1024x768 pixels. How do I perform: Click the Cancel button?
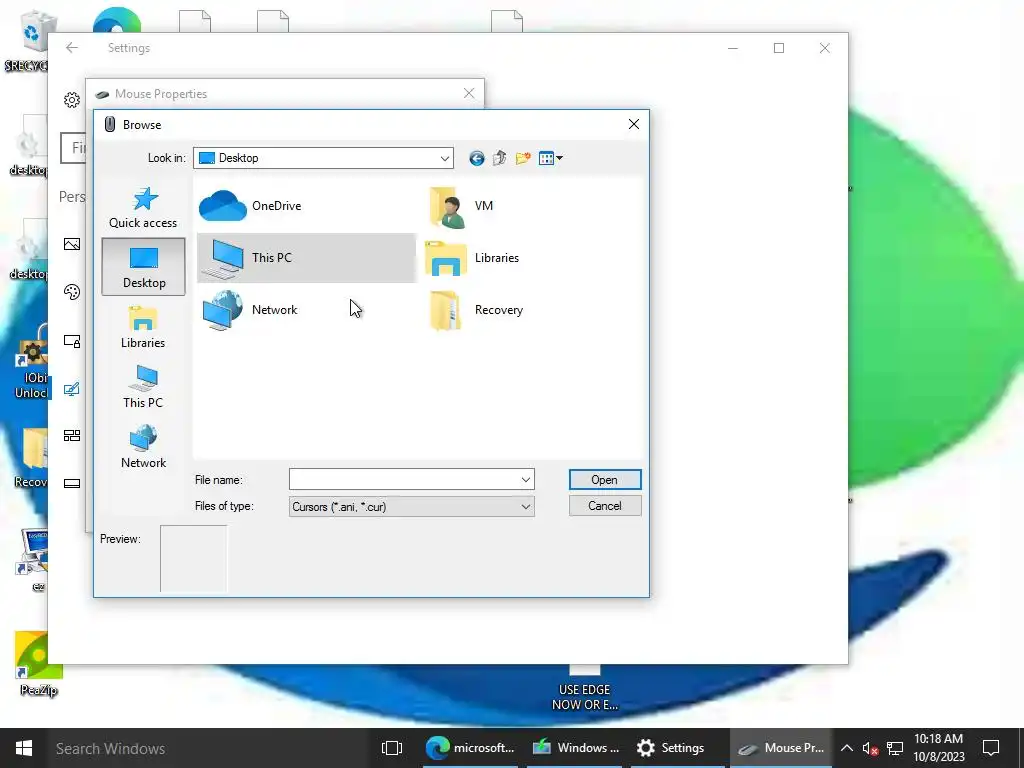[x=605, y=506]
